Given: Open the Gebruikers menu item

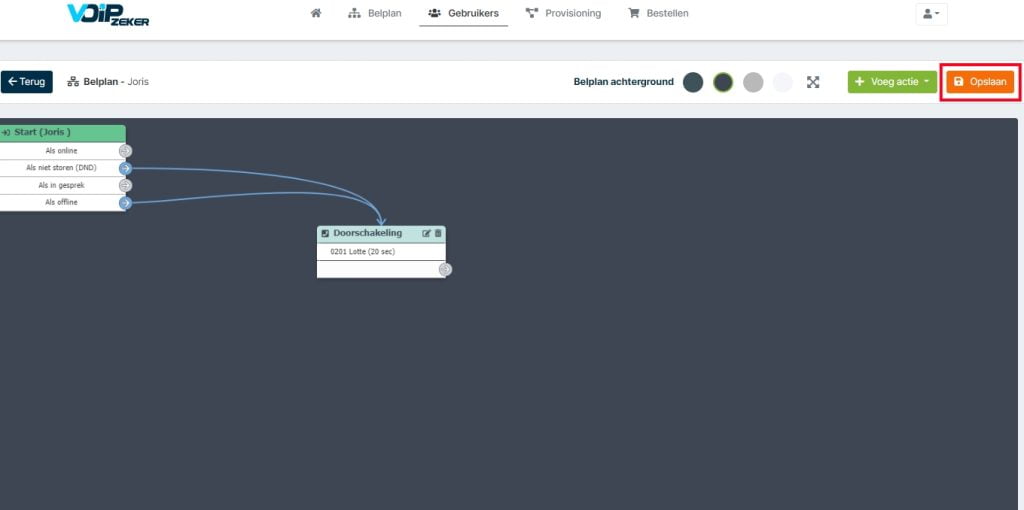Looking at the screenshot, I should pyautogui.click(x=464, y=13).
